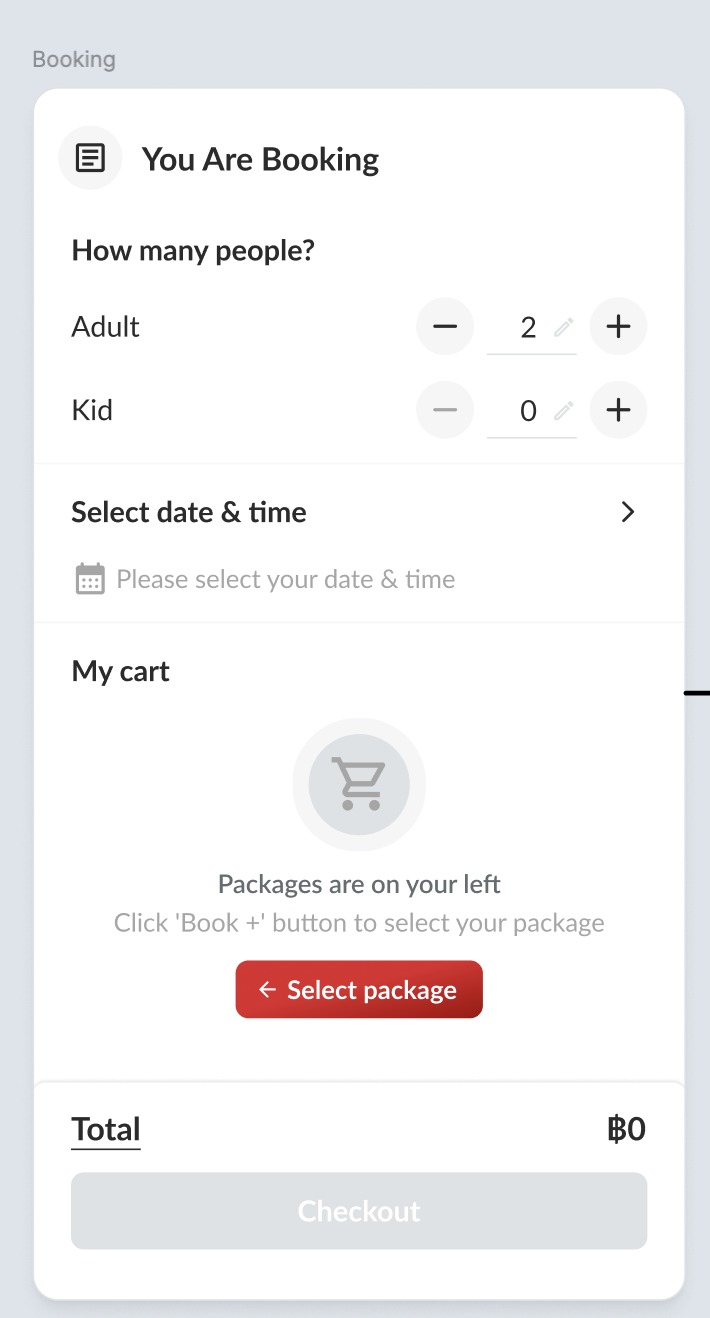This screenshot has width=710, height=1318.
Task: Open the 'Select date & time' section
Action: [x=189, y=512]
